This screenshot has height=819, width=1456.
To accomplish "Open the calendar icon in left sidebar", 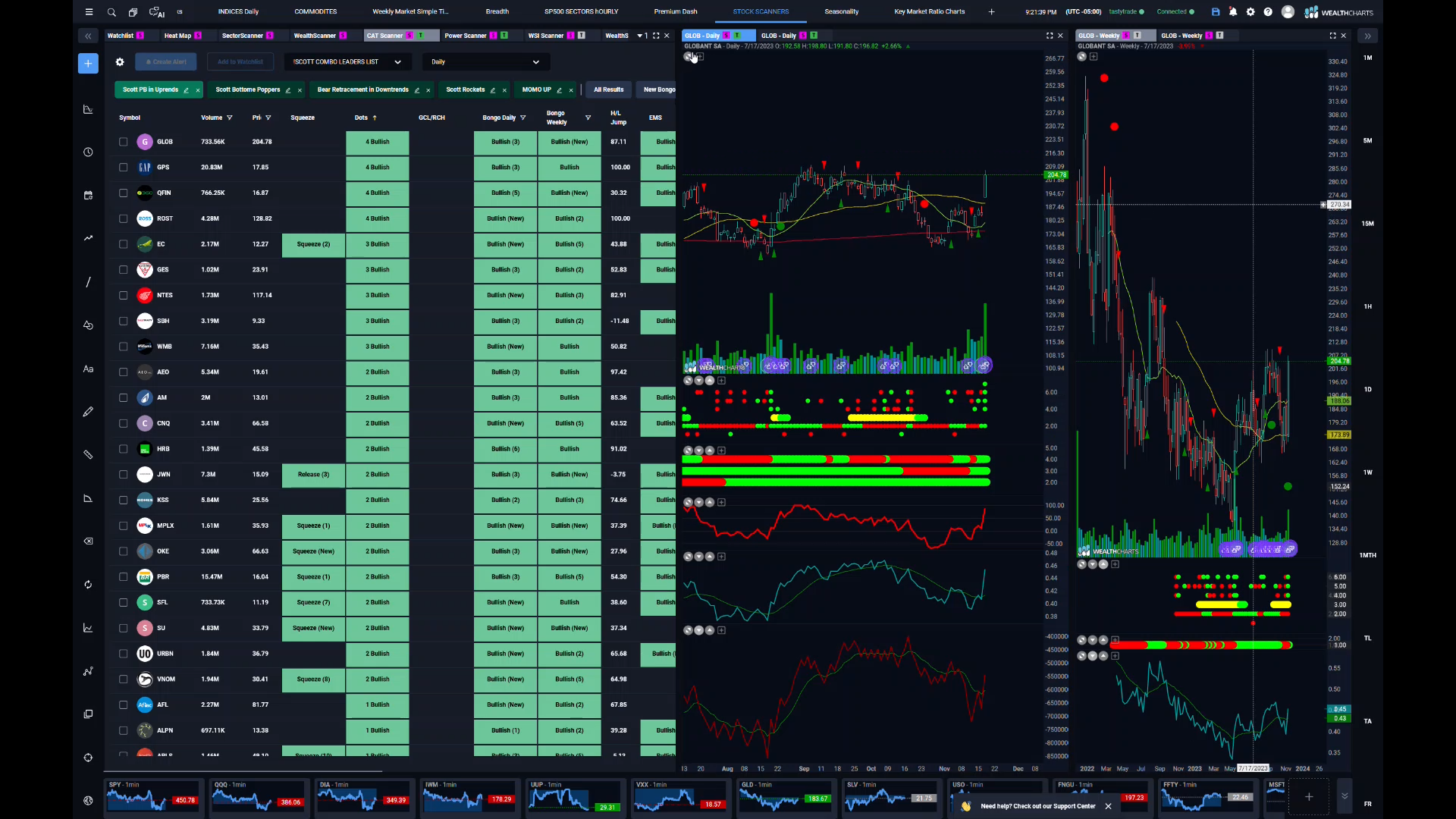I will pyautogui.click(x=88, y=196).
